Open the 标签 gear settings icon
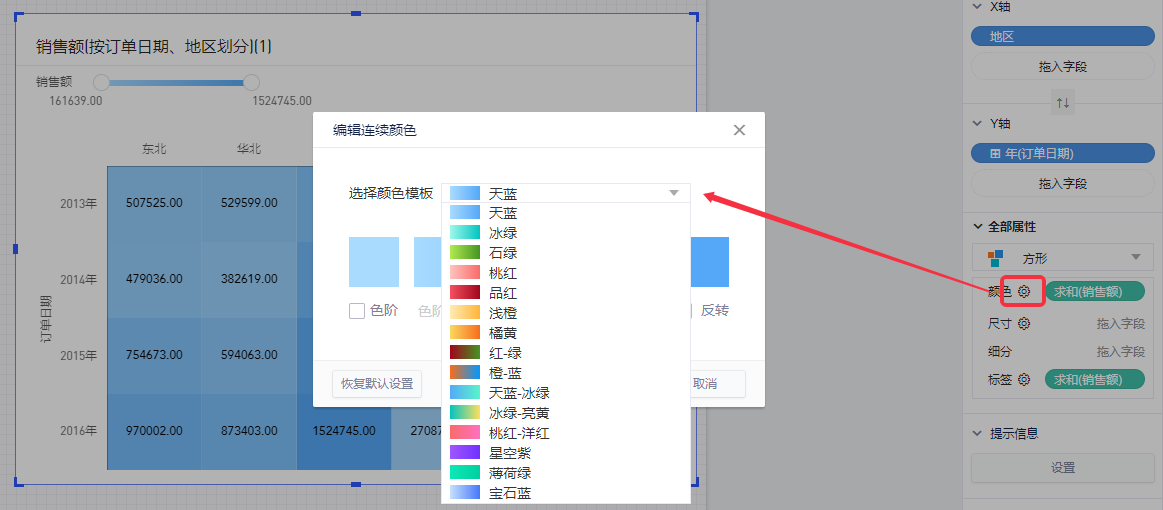This screenshot has height=510, width=1163. [1023, 379]
